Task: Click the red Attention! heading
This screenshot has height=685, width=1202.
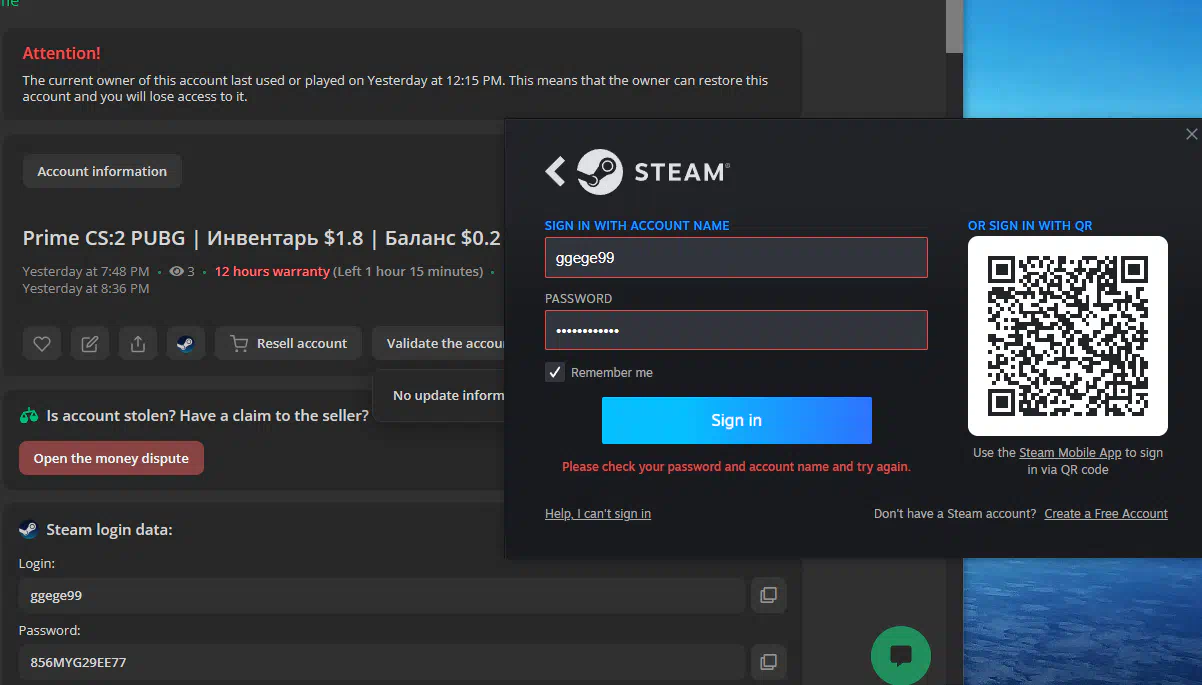Action: [62, 53]
